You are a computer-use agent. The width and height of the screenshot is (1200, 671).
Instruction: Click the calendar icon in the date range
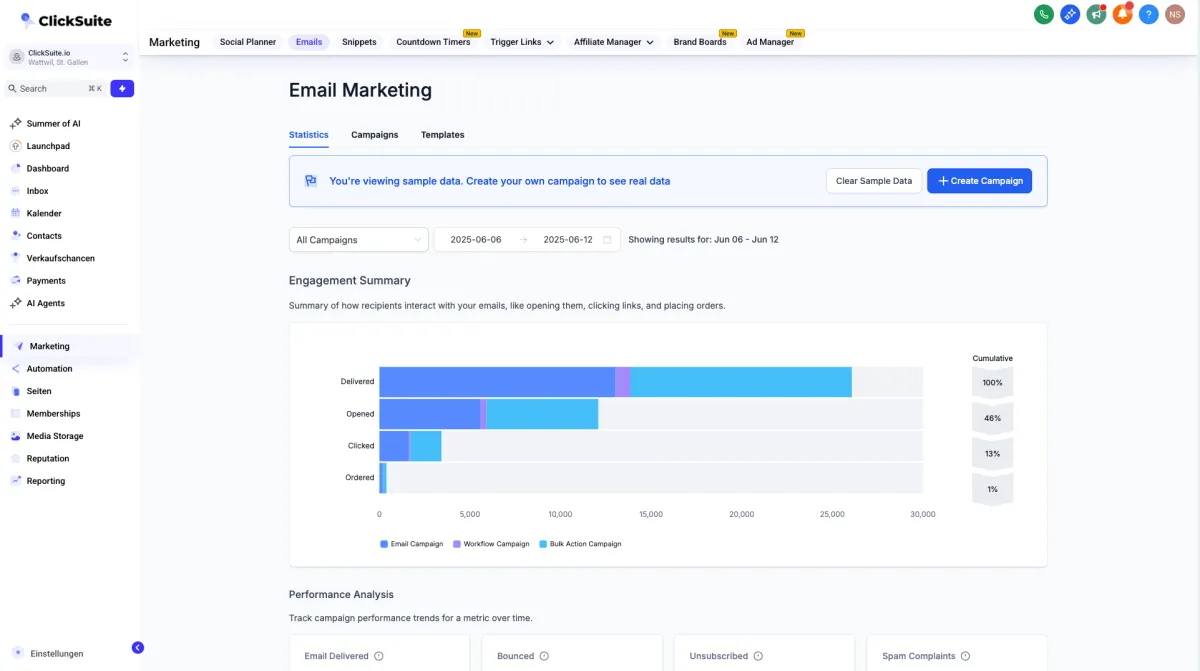(607, 240)
